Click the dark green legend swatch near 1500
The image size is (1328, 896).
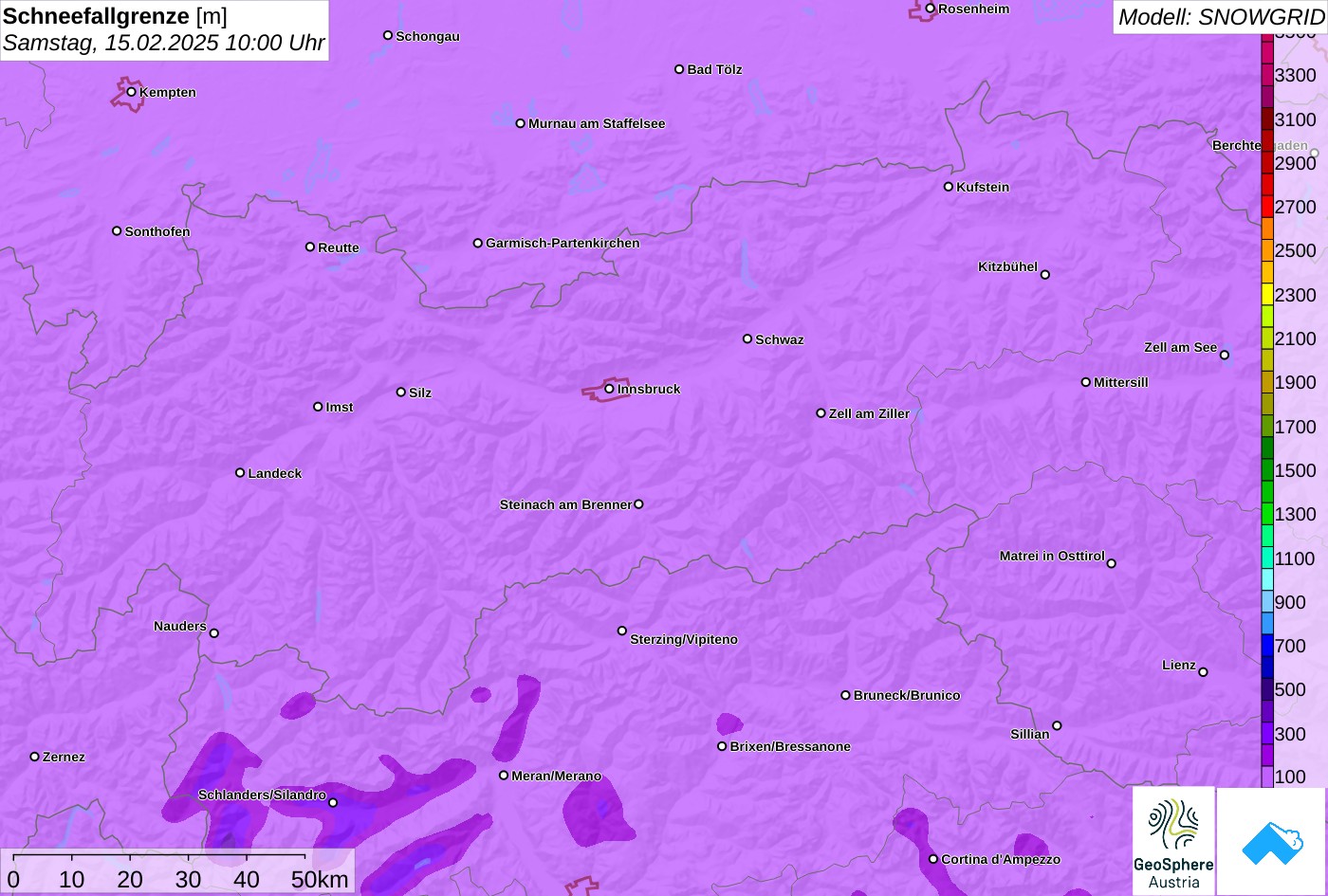tap(1267, 470)
